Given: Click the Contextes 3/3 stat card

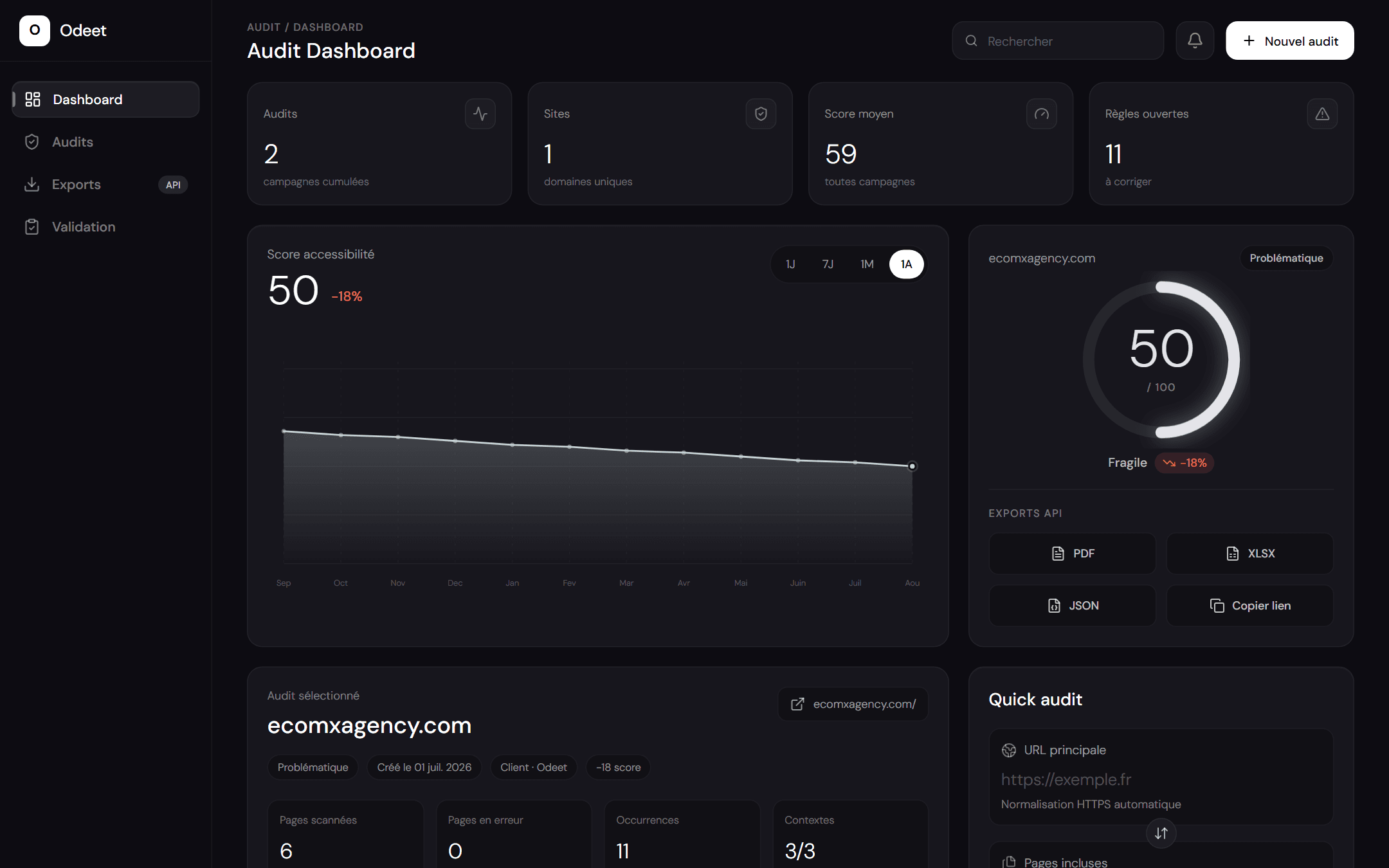Looking at the screenshot, I should point(851,834).
